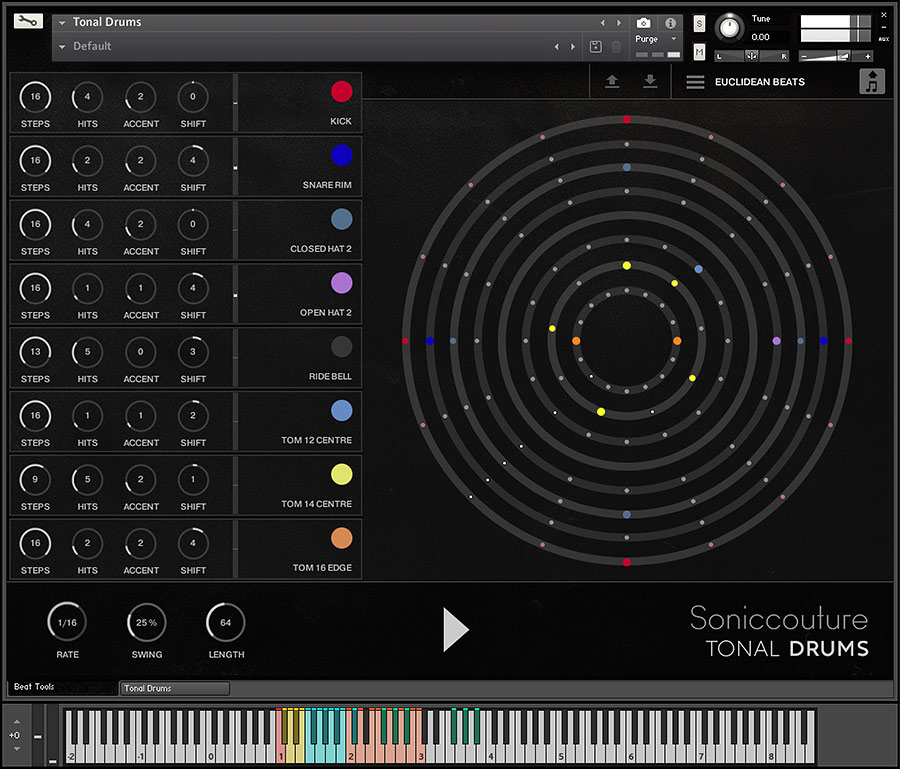
Task: Click the TOM 14 CENTRE STEPS knob
Action: [x=35, y=479]
